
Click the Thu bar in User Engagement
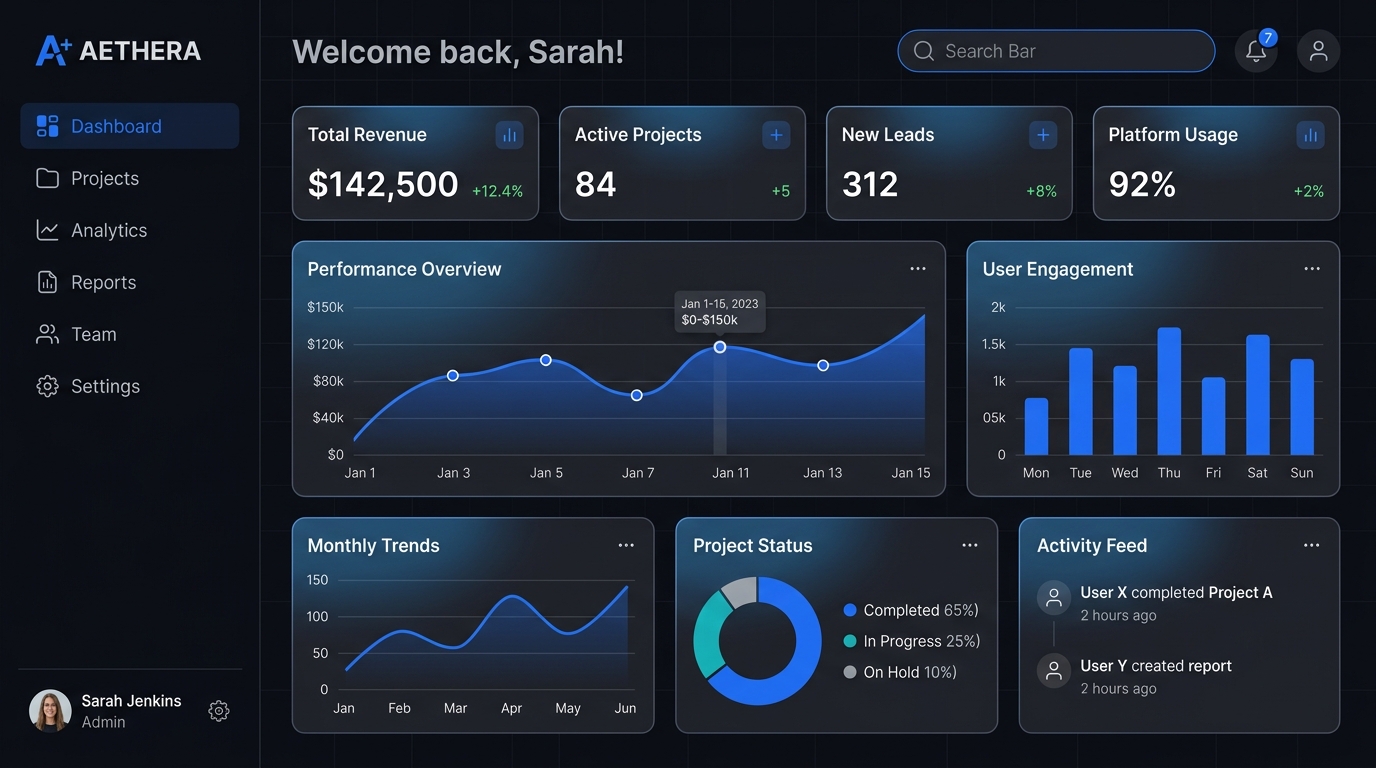pyautogui.click(x=1169, y=392)
